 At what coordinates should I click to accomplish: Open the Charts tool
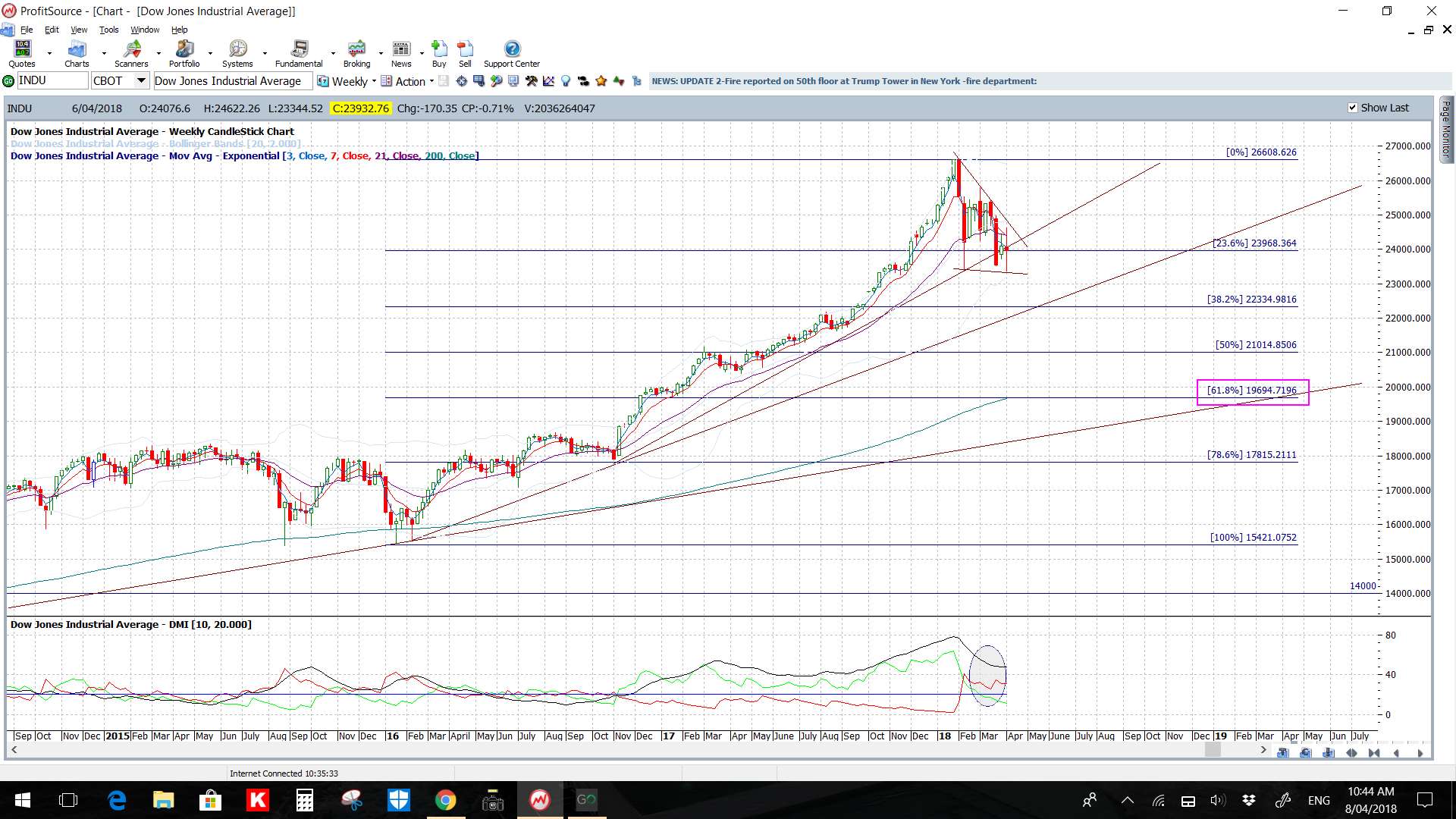77,53
